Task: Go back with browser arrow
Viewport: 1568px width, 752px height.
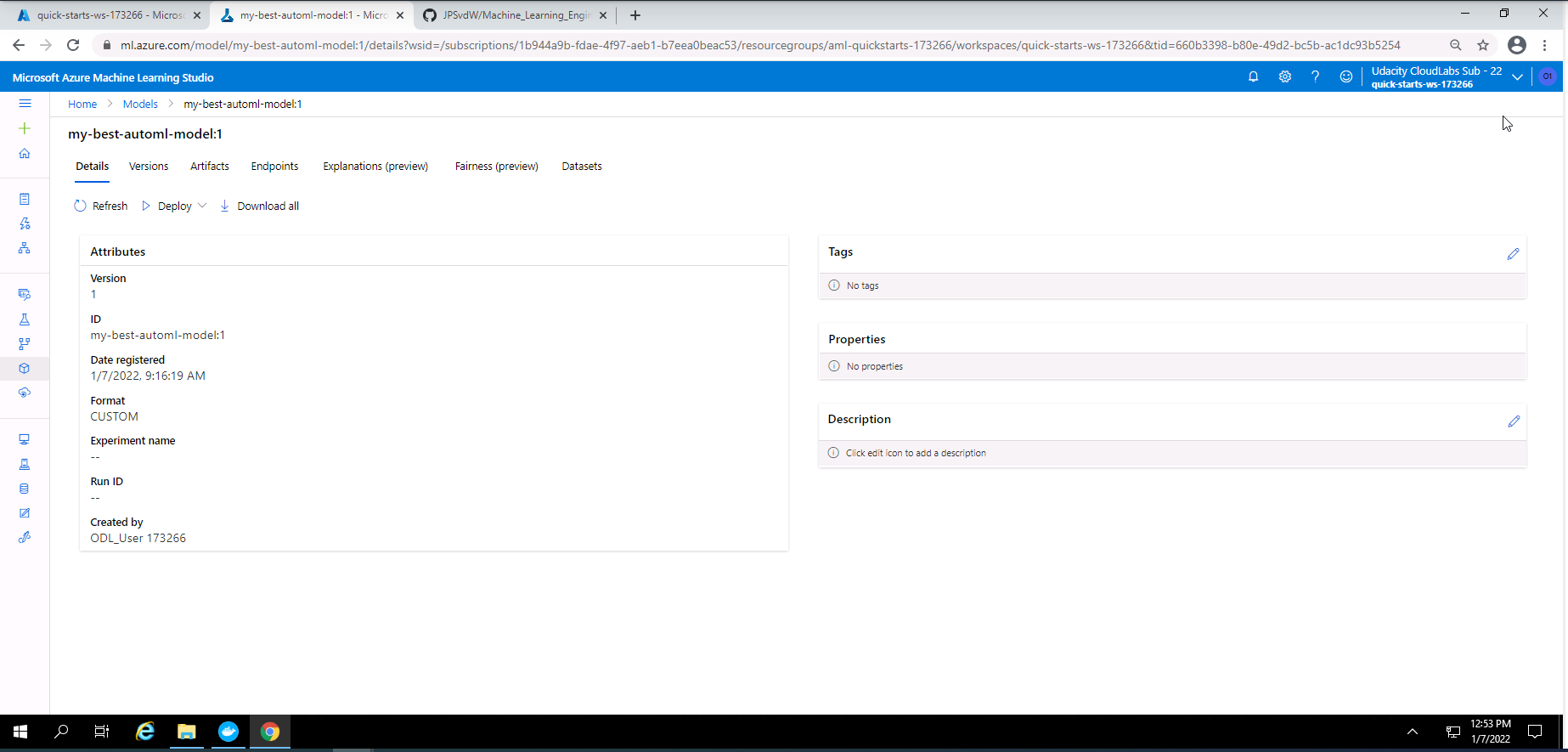Action: [19, 45]
